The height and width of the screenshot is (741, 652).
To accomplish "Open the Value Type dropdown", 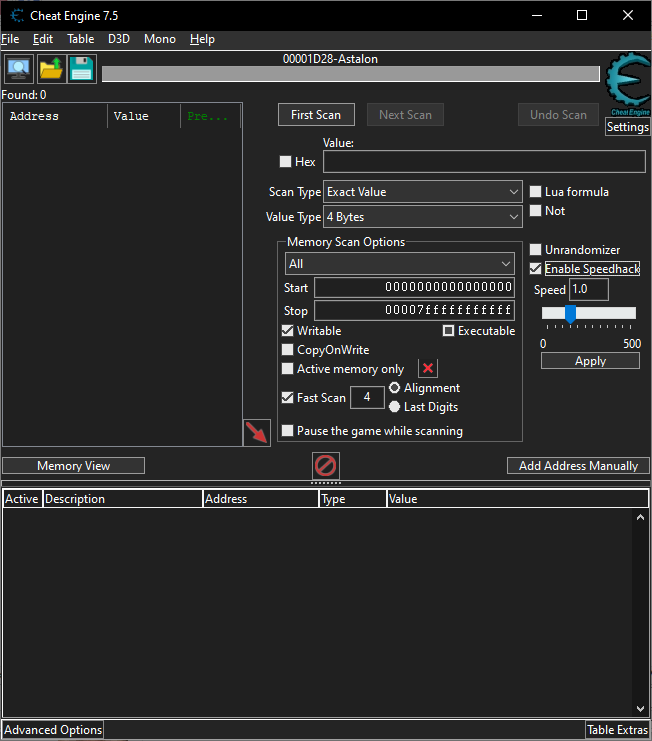I will pos(423,216).
